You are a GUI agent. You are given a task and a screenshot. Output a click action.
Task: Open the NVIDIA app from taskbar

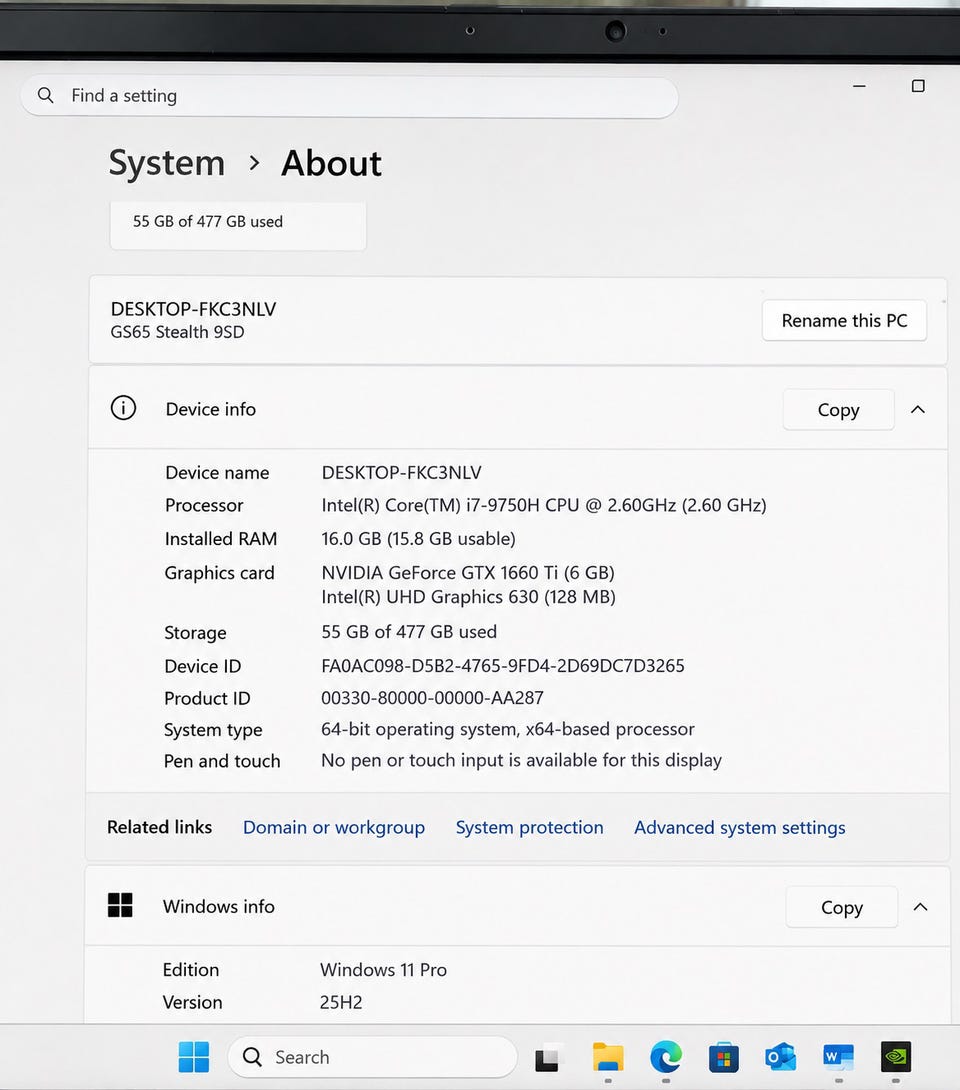click(896, 1057)
